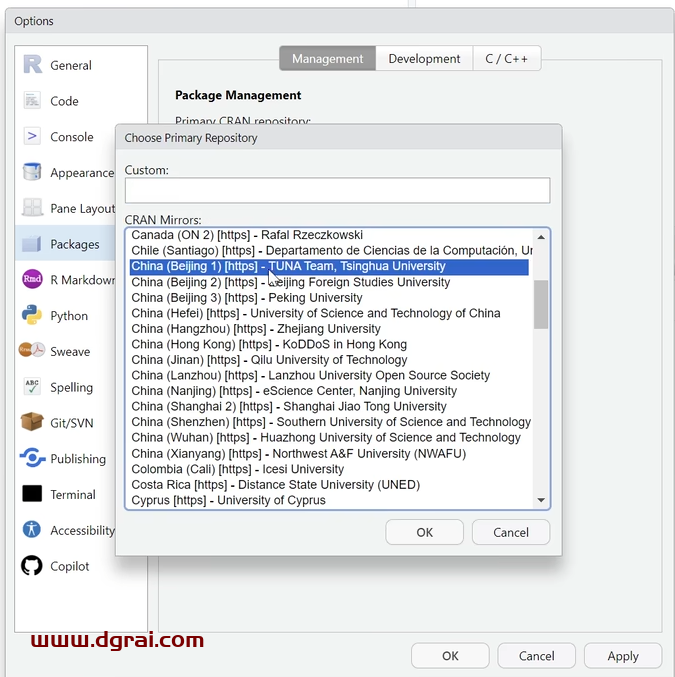The height and width of the screenshot is (677, 675).
Task: Select China (Beijing 3) Peking University mirror
Action: click(329, 297)
